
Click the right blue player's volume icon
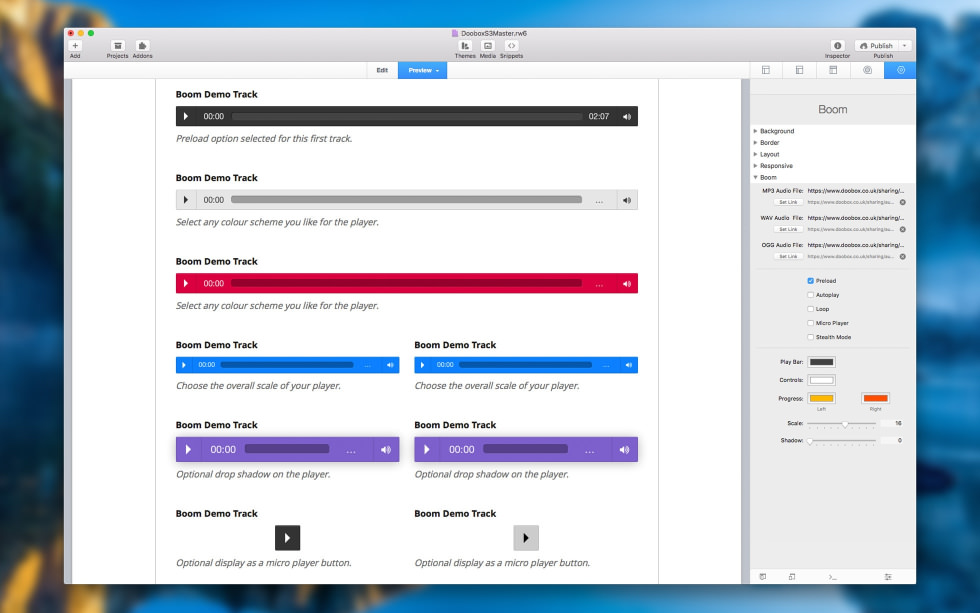[x=629, y=365]
